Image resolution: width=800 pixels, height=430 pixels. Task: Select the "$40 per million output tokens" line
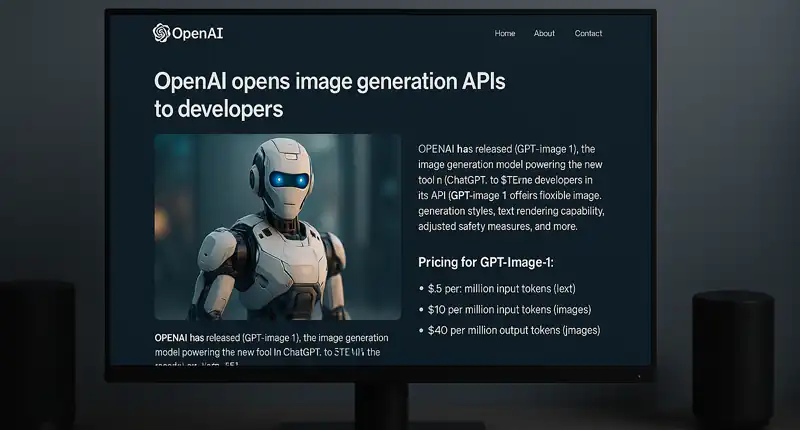pyautogui.click(x=510, y=331)
